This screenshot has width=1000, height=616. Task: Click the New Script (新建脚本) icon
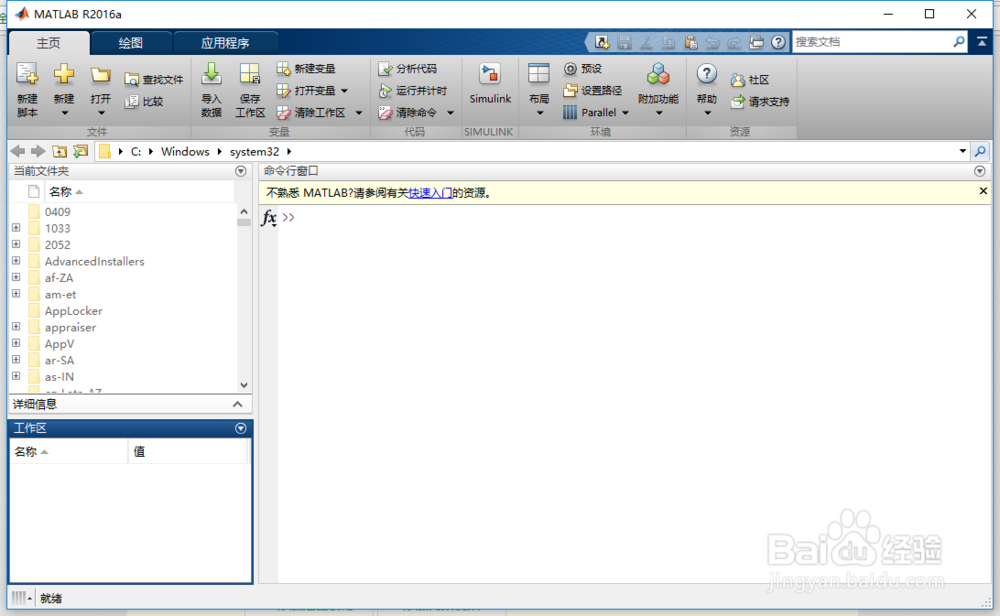point(27,75)
